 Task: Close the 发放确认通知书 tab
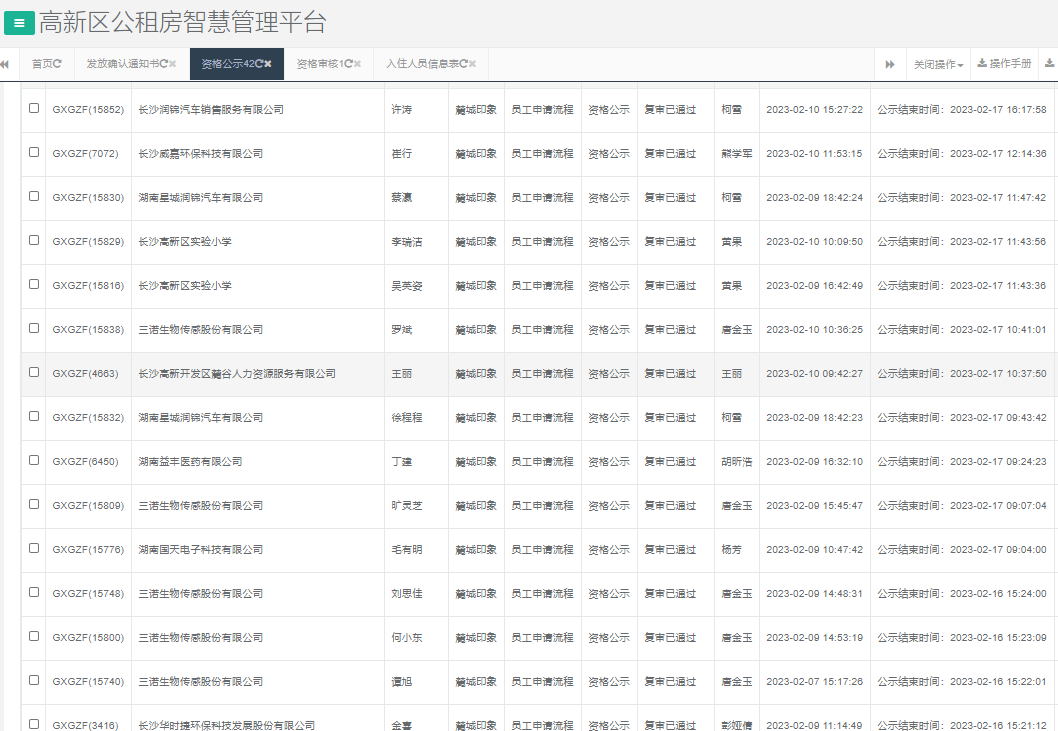[x=172, y=63]
